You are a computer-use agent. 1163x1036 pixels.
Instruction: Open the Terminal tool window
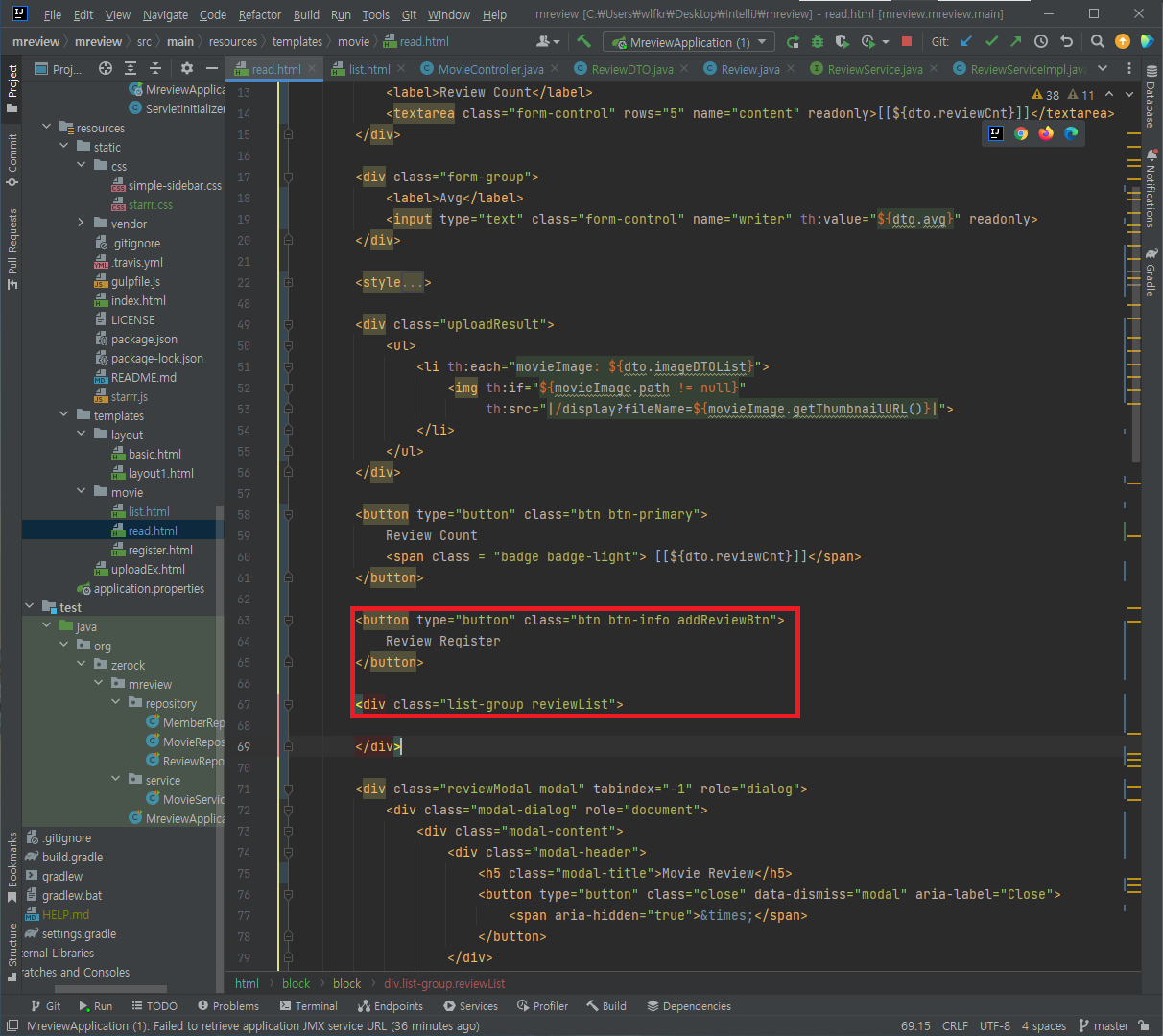309,1006
